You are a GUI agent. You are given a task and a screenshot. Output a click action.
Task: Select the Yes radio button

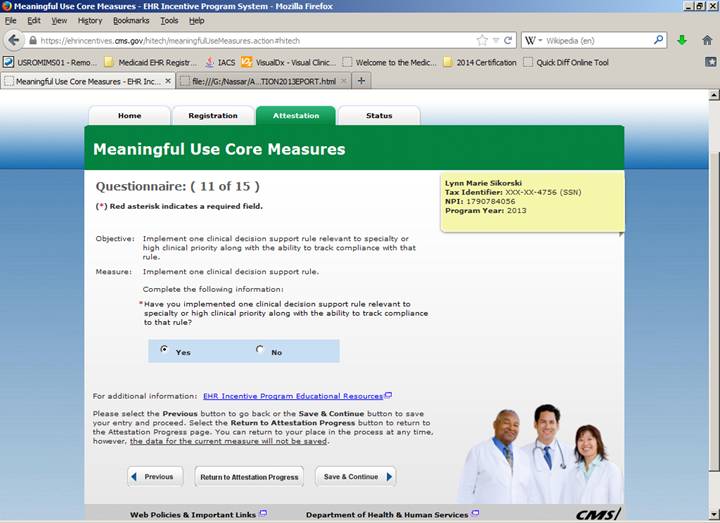pyautogui.click(x=164, y=350)
